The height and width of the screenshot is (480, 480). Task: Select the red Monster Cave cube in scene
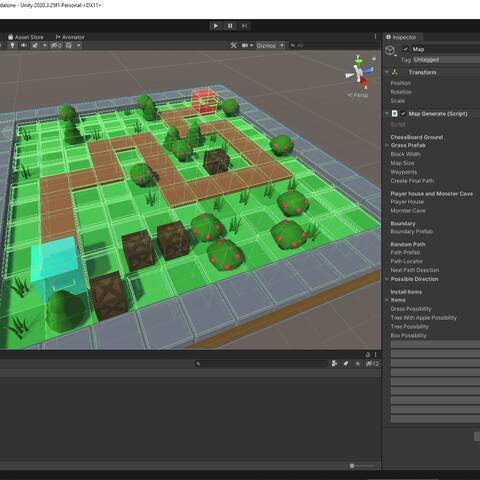tap(204, 101)
